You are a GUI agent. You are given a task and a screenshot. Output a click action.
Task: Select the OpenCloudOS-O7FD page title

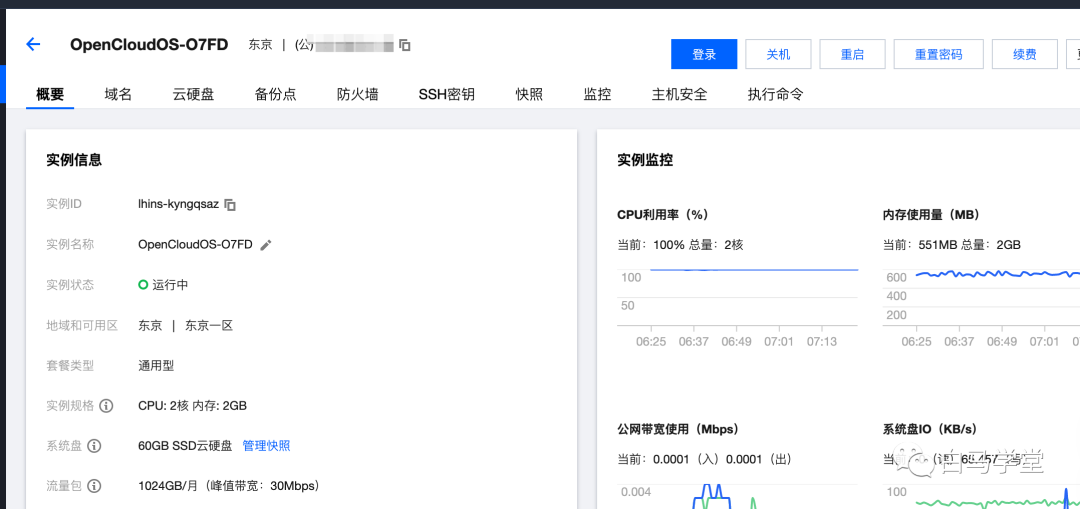point(149,45)
